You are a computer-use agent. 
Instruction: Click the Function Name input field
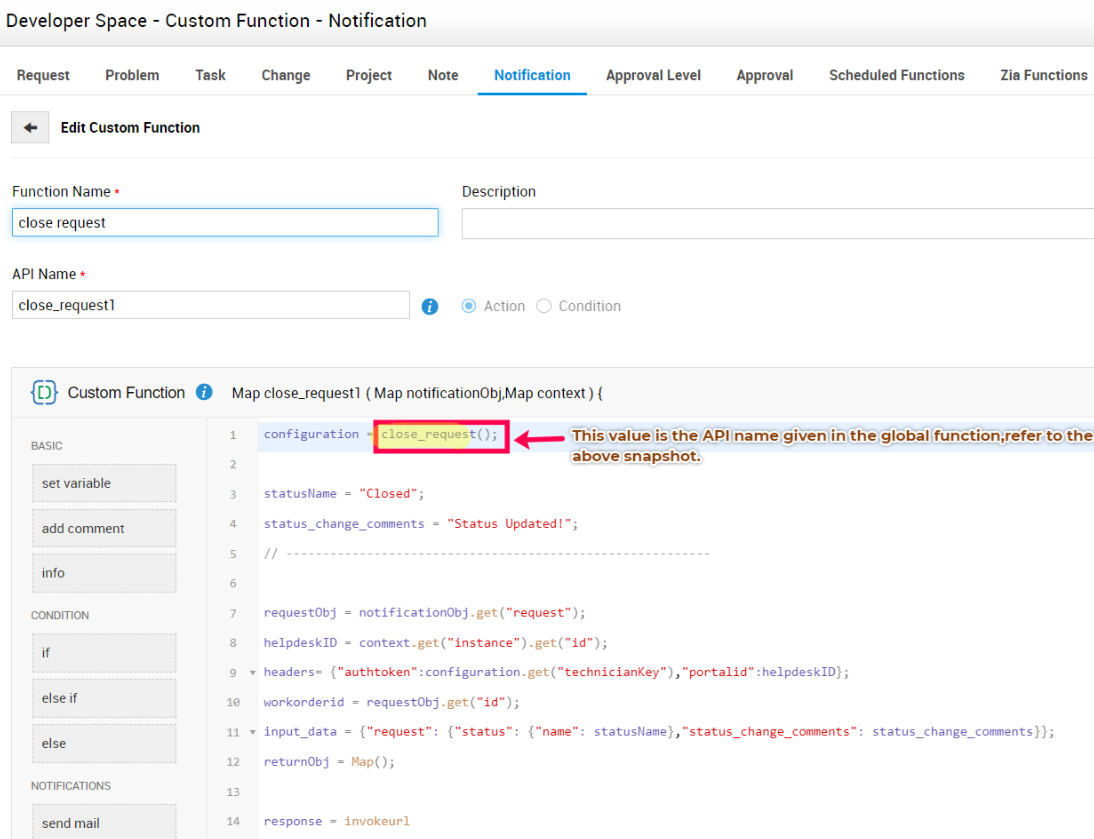pos(225,222)
